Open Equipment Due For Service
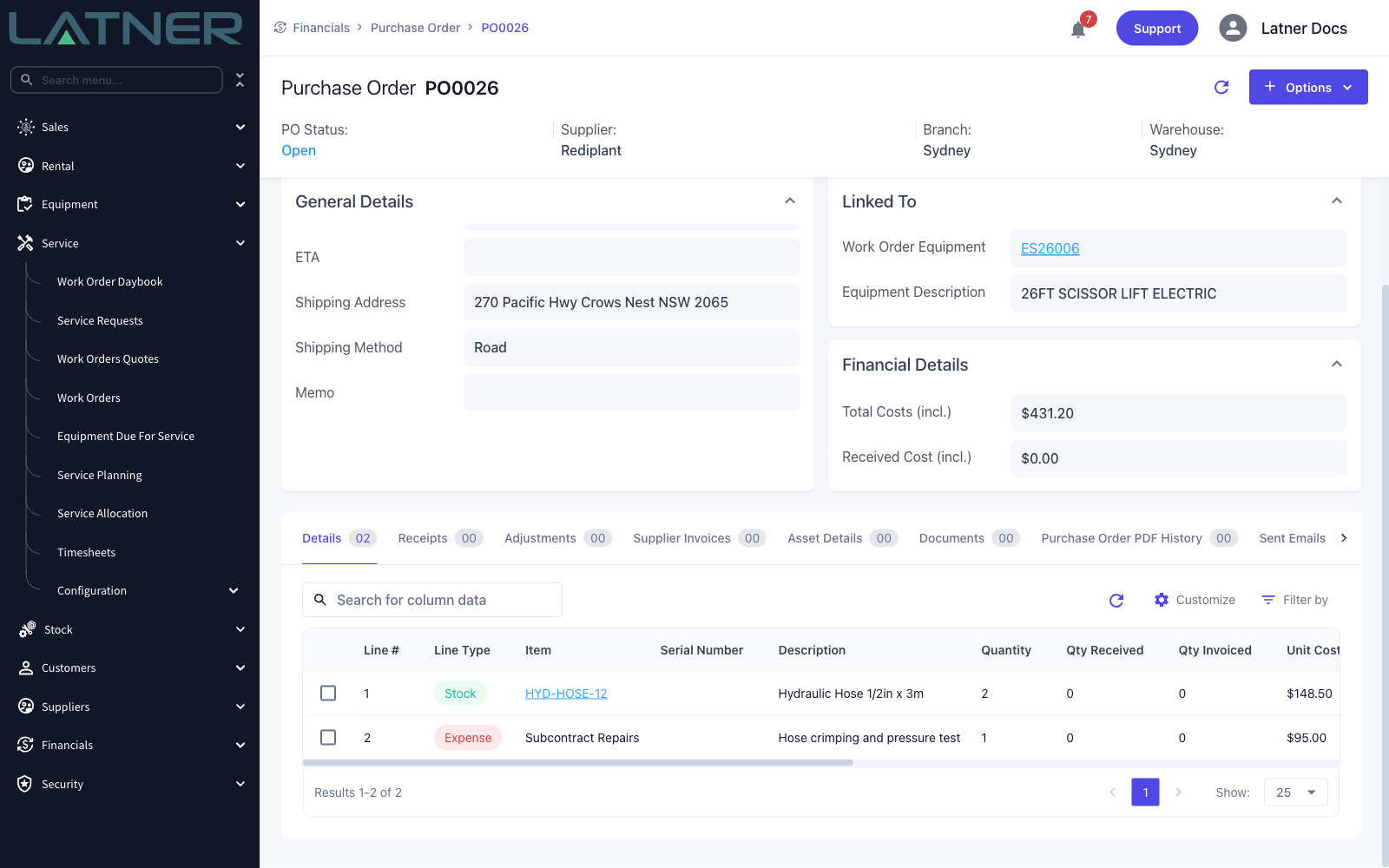This screenshot has width=1389, height=868. pos(126,436)
